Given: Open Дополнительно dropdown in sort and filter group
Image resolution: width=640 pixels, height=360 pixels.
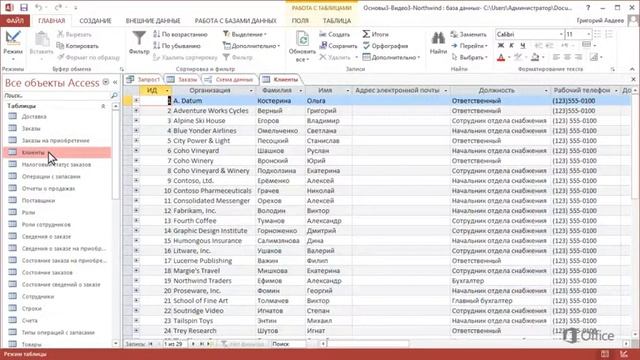Looking at the screenshot, I should coord(251,46).
